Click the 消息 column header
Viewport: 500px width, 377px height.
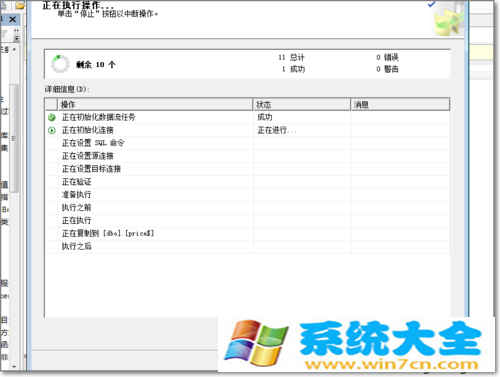(x=400, y=105)
